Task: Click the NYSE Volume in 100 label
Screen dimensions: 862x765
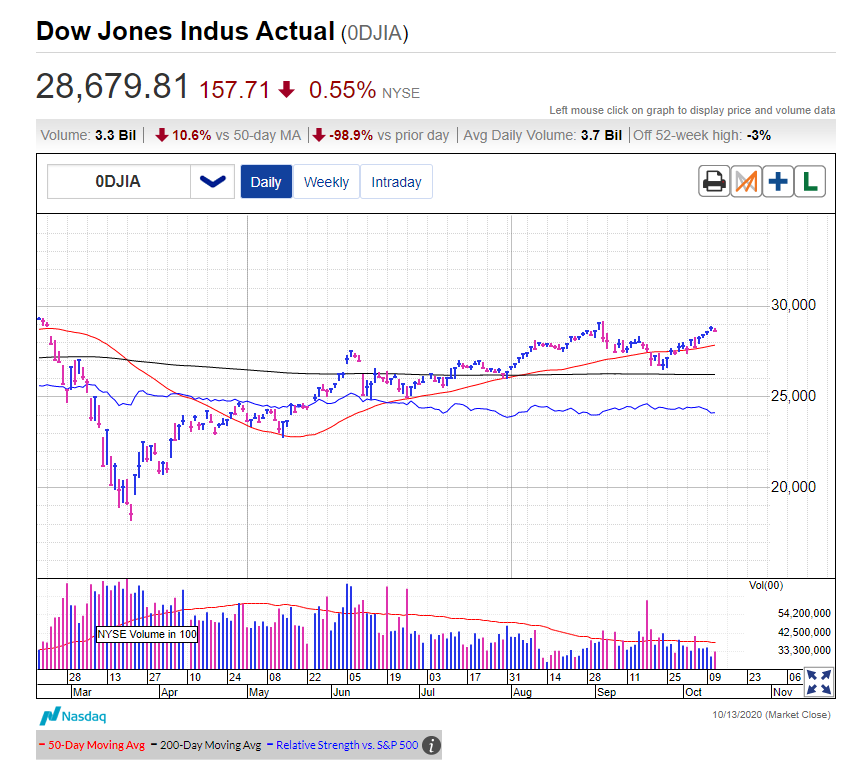Action: tap(147, 634)
